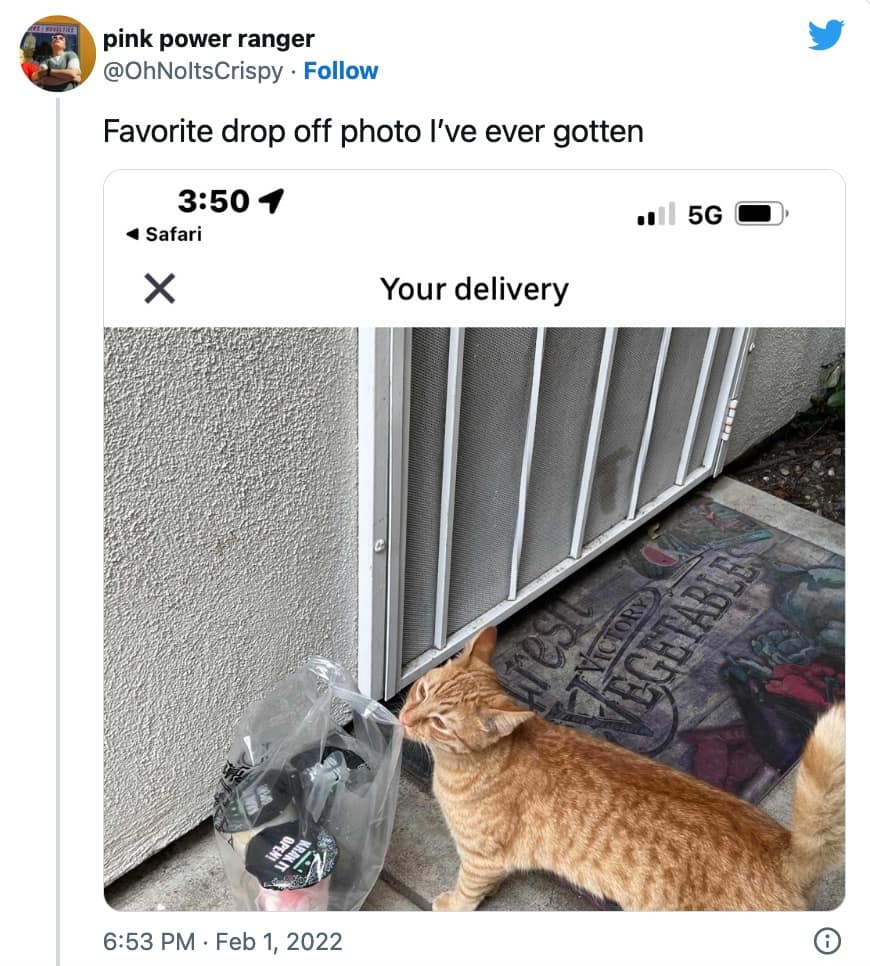870x966 pixels.
Task: Click the Your delivery heading
Action: tap(474, 289)
